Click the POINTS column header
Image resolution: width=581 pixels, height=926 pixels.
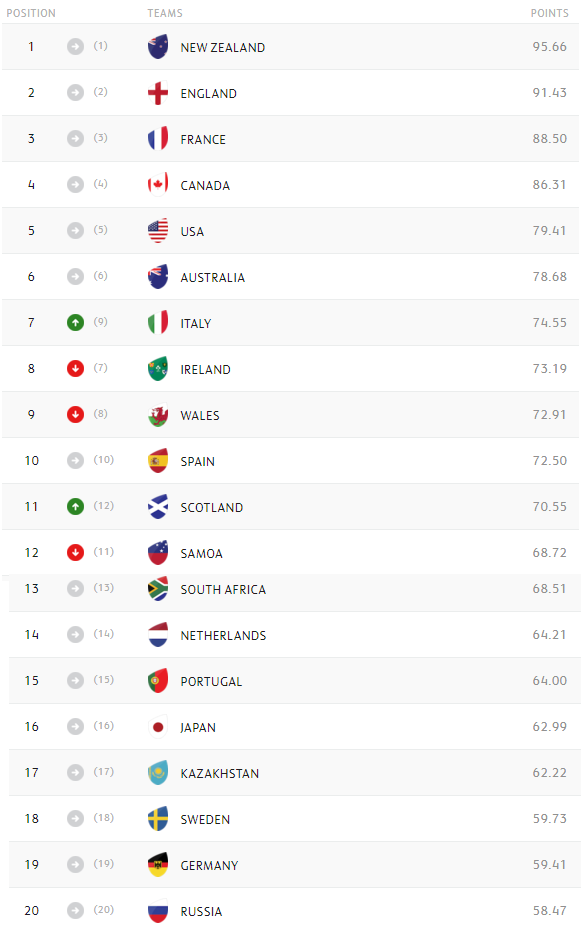click(x=550, y=13)
